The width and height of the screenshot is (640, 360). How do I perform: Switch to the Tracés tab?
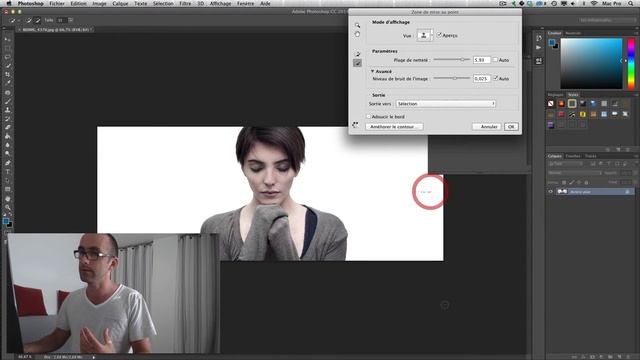click(590, 156)
